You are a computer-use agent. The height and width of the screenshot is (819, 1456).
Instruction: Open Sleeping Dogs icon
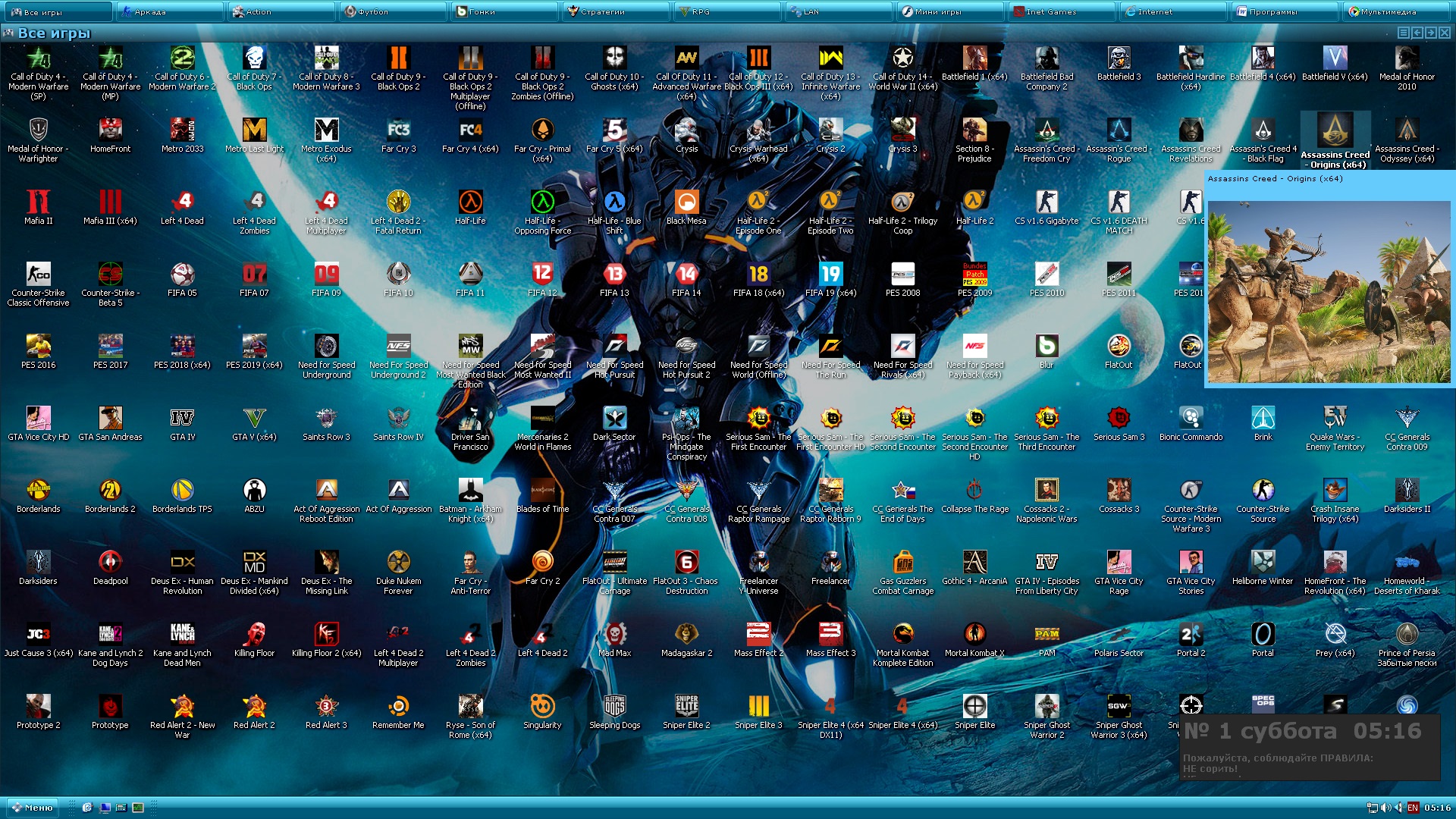pos(614,712)
